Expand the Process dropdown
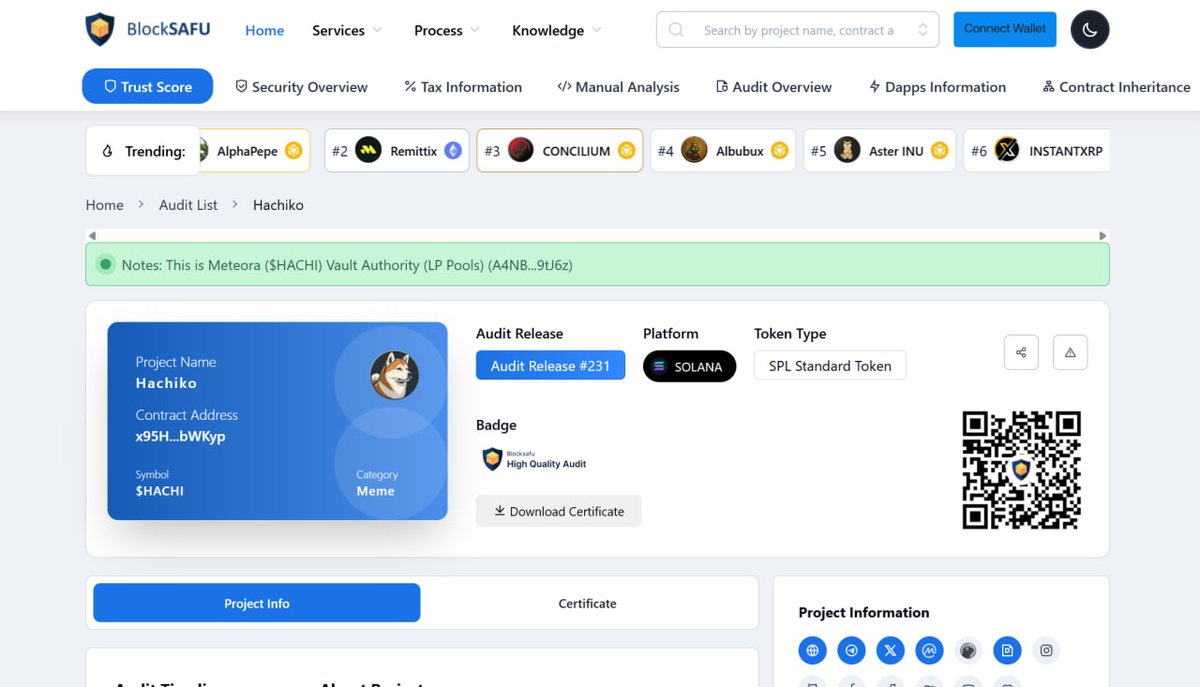Viewport: 1200px width, 687px height. [439, 30]
